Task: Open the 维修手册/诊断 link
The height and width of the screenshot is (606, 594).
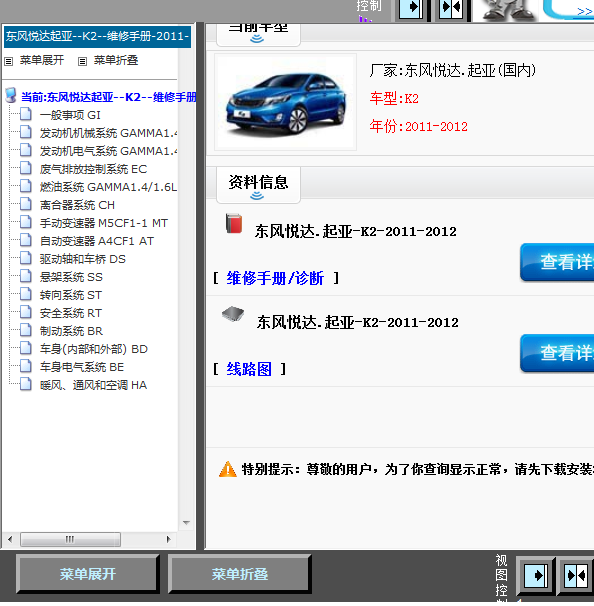Action: [x=275, y=278]
